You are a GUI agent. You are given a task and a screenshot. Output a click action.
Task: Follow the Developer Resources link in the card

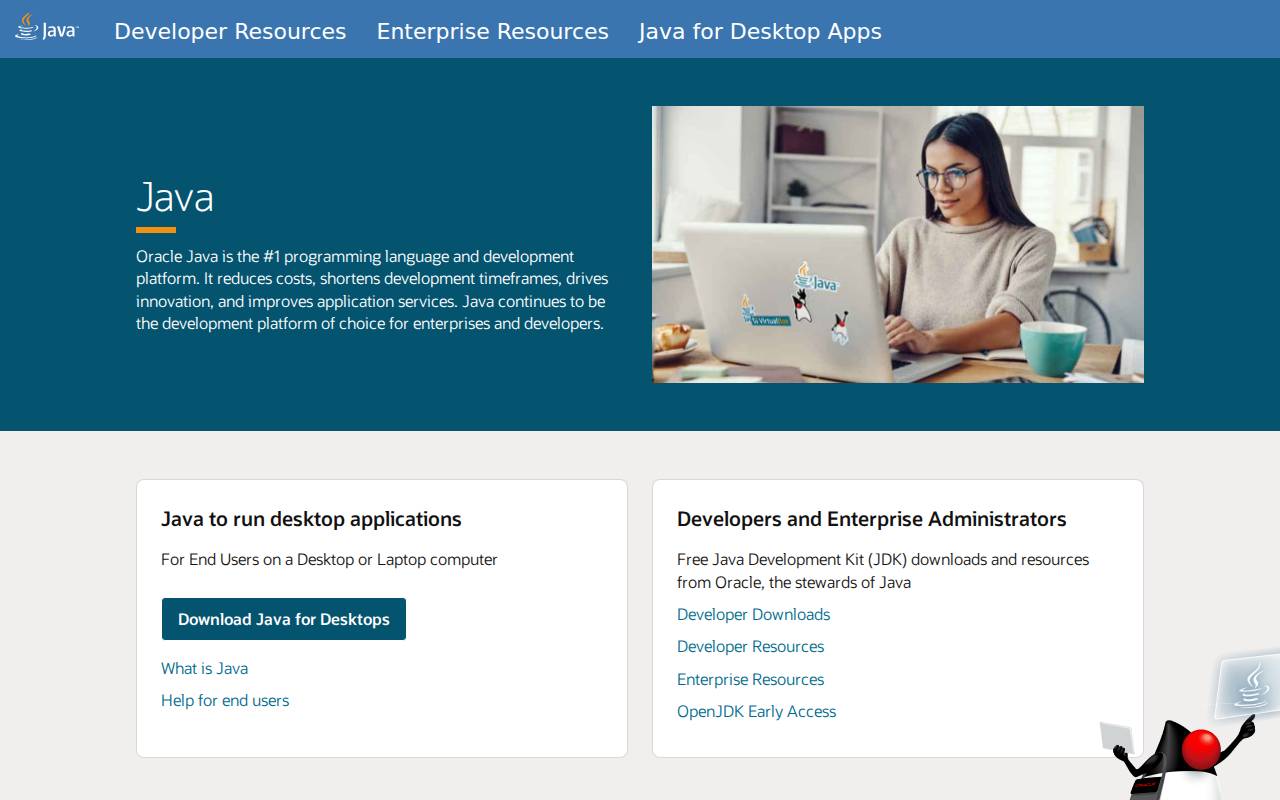coord(751,646)
